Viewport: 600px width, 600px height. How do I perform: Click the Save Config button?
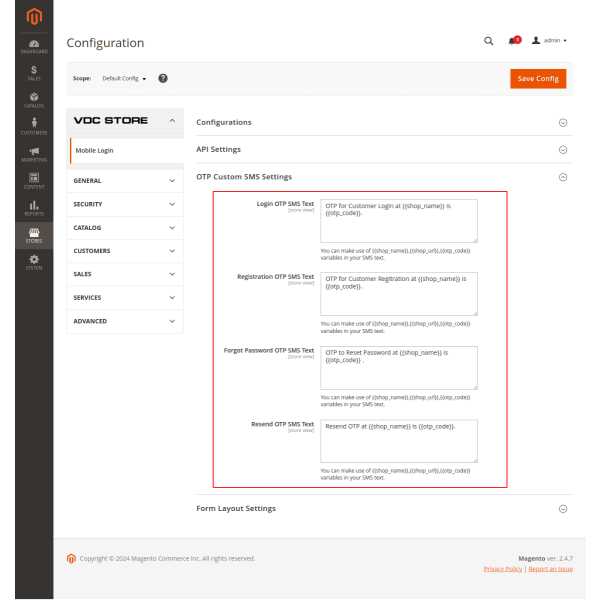538,79
